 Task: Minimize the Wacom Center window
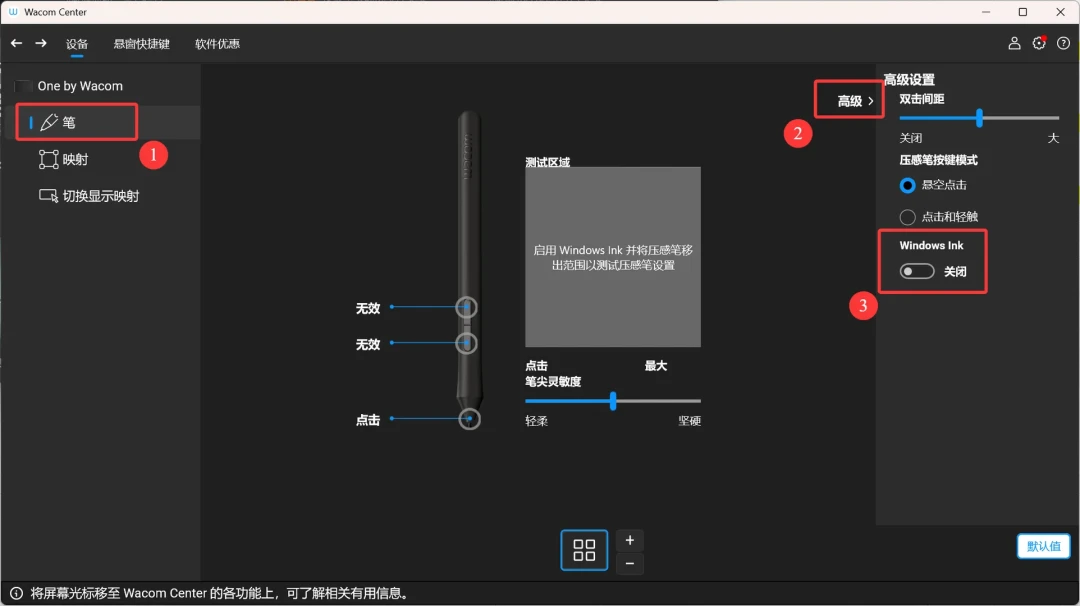[x=986, y=12]
